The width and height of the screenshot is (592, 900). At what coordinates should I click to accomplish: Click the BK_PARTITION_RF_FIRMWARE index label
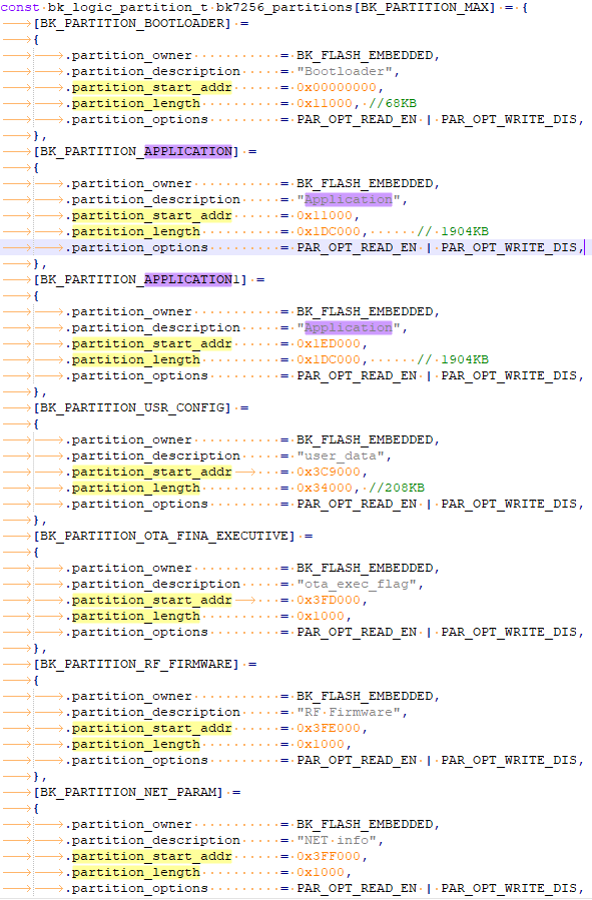136,664
